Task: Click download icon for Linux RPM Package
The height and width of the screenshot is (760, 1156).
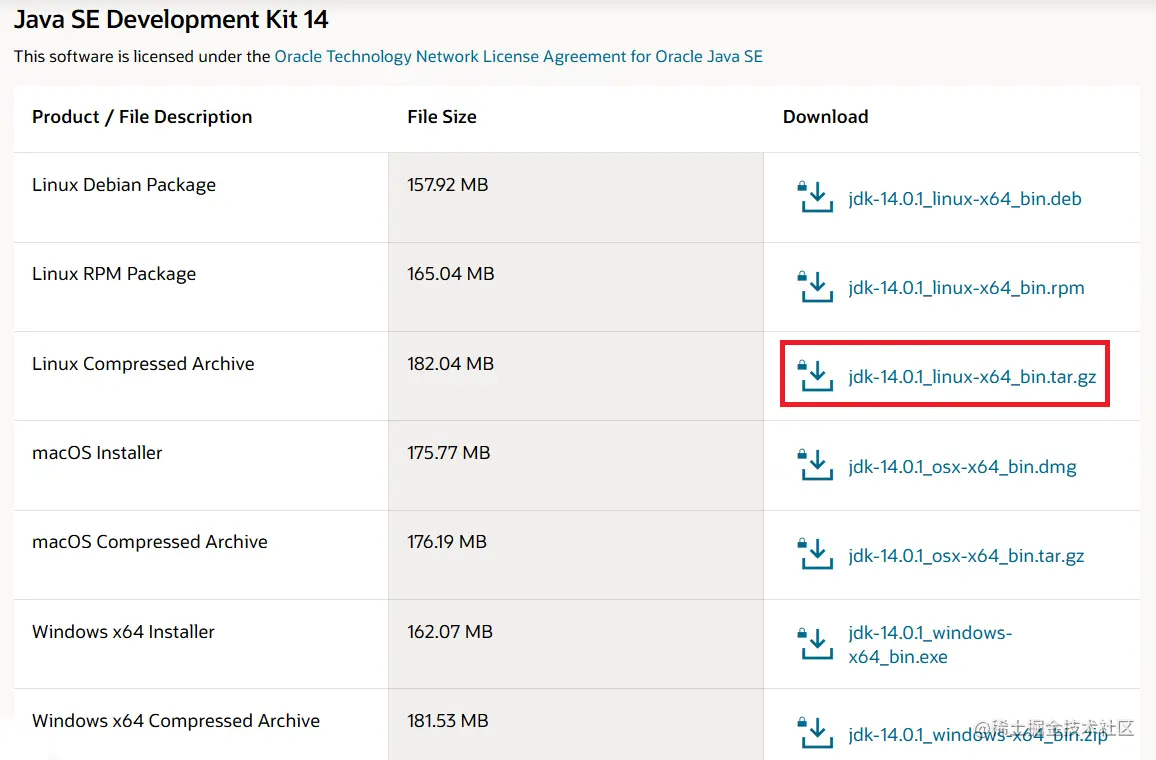Action: point(815,286)
